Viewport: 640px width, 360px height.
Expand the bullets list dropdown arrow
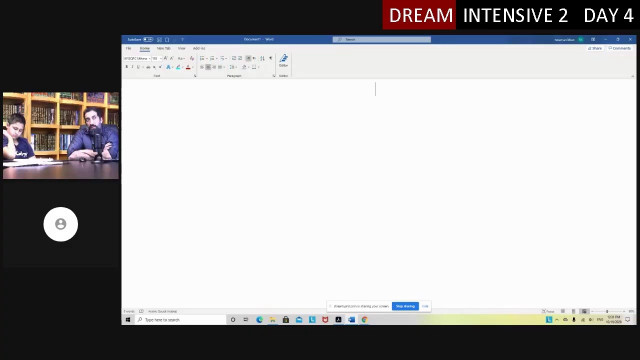click(x=207, y=58)
